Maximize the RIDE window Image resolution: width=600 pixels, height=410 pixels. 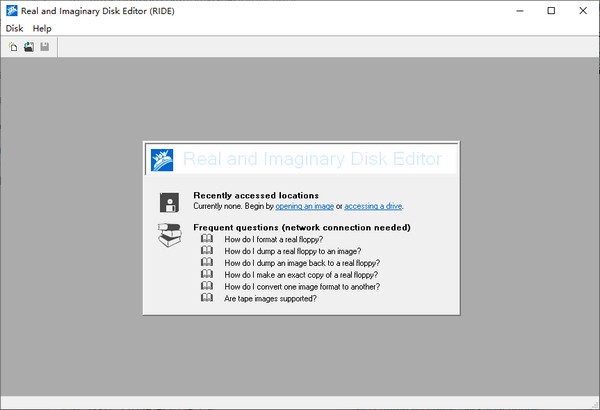point(551,10)
